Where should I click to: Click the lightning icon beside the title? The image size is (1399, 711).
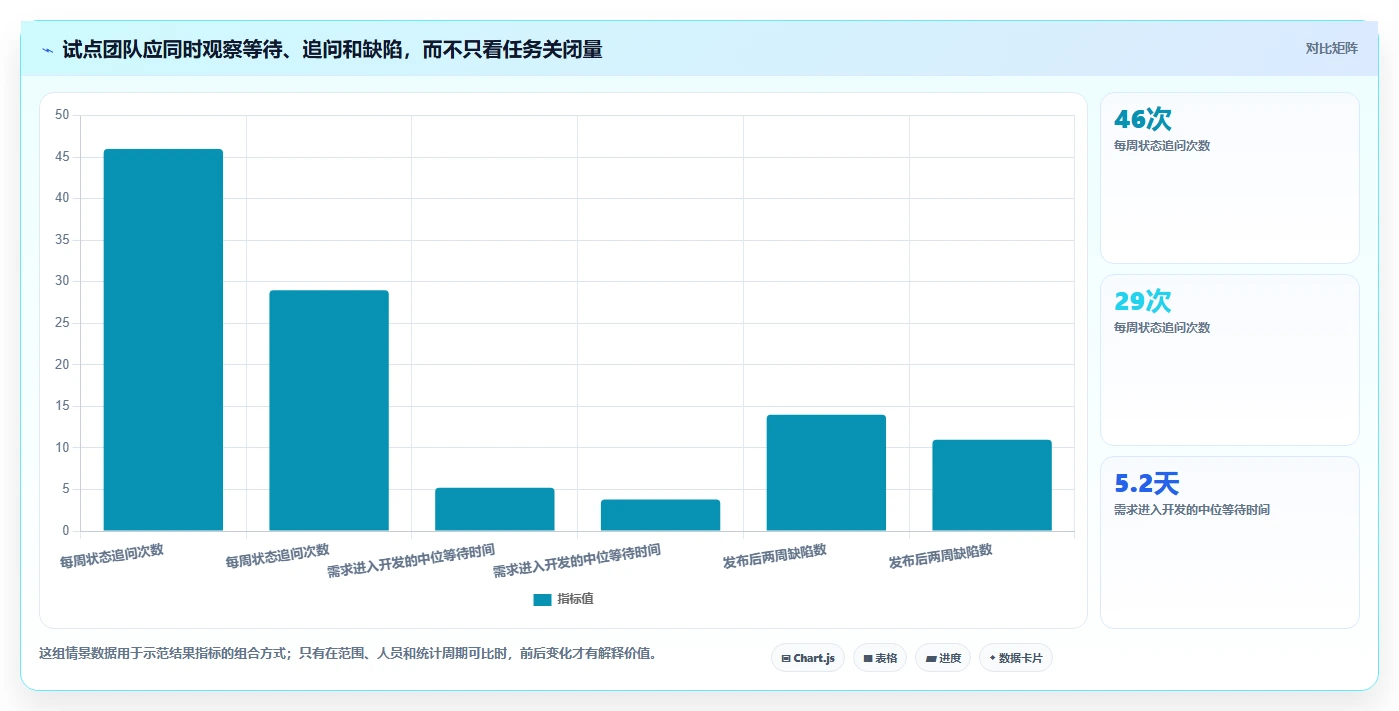(47, 50)
